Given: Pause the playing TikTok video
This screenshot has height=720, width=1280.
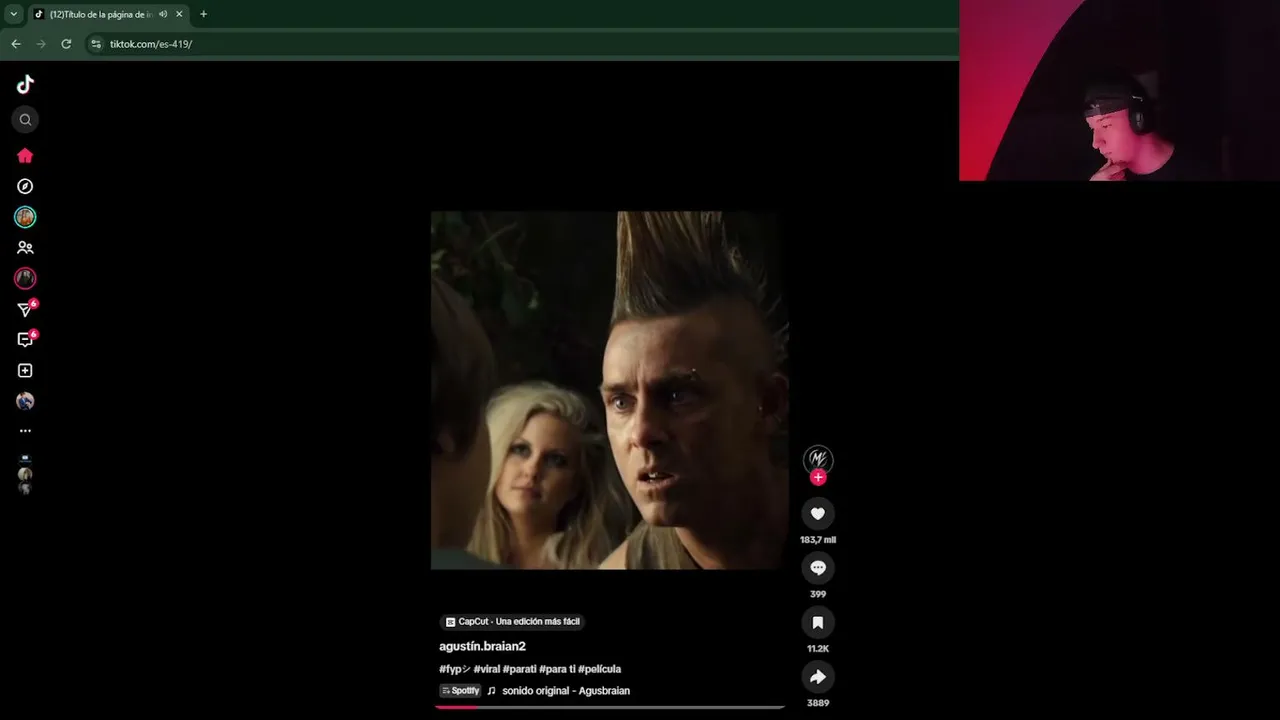Looking at the screenshot, I should coord(609,390).
